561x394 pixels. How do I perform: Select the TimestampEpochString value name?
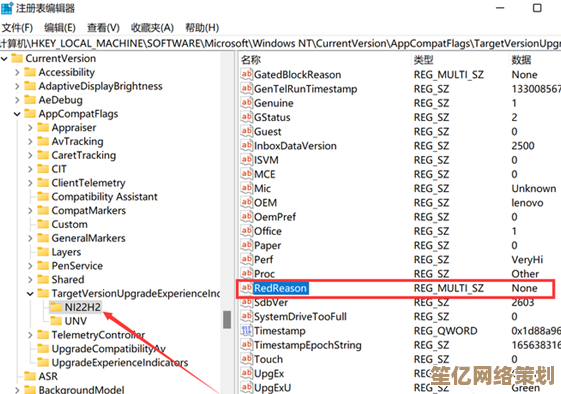pos(308,345)
